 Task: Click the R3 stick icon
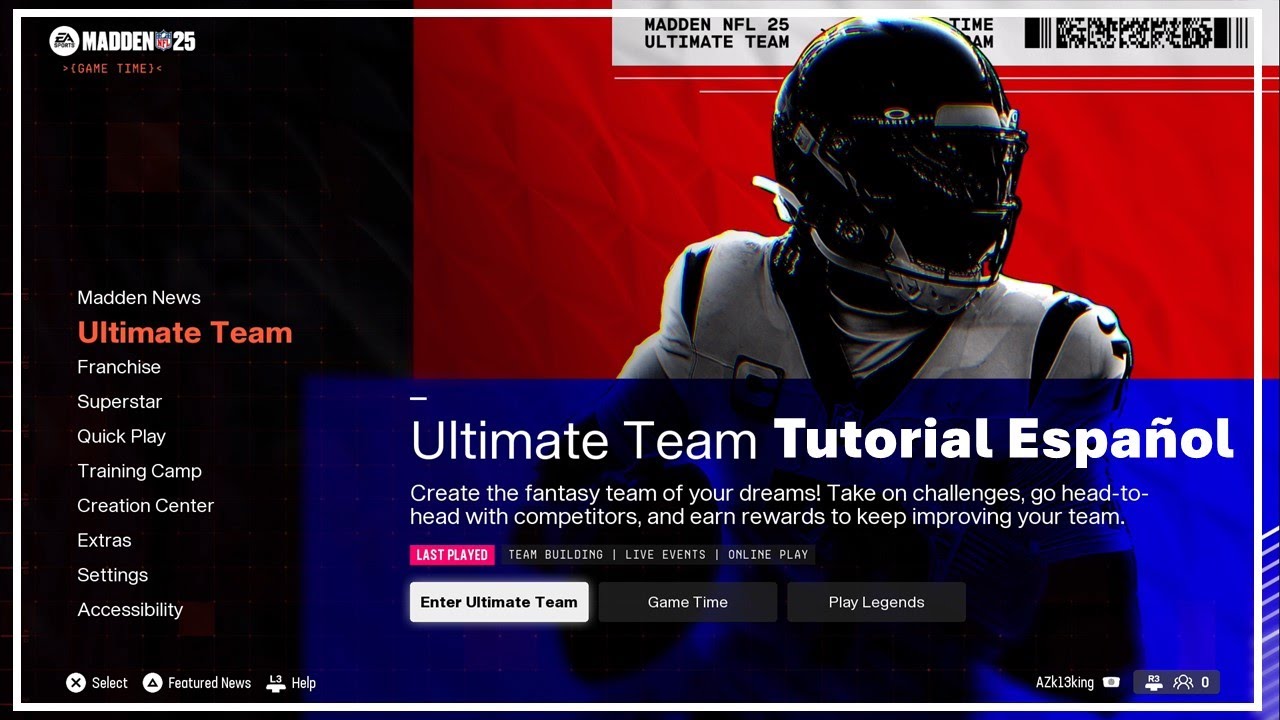(1153, 682)
